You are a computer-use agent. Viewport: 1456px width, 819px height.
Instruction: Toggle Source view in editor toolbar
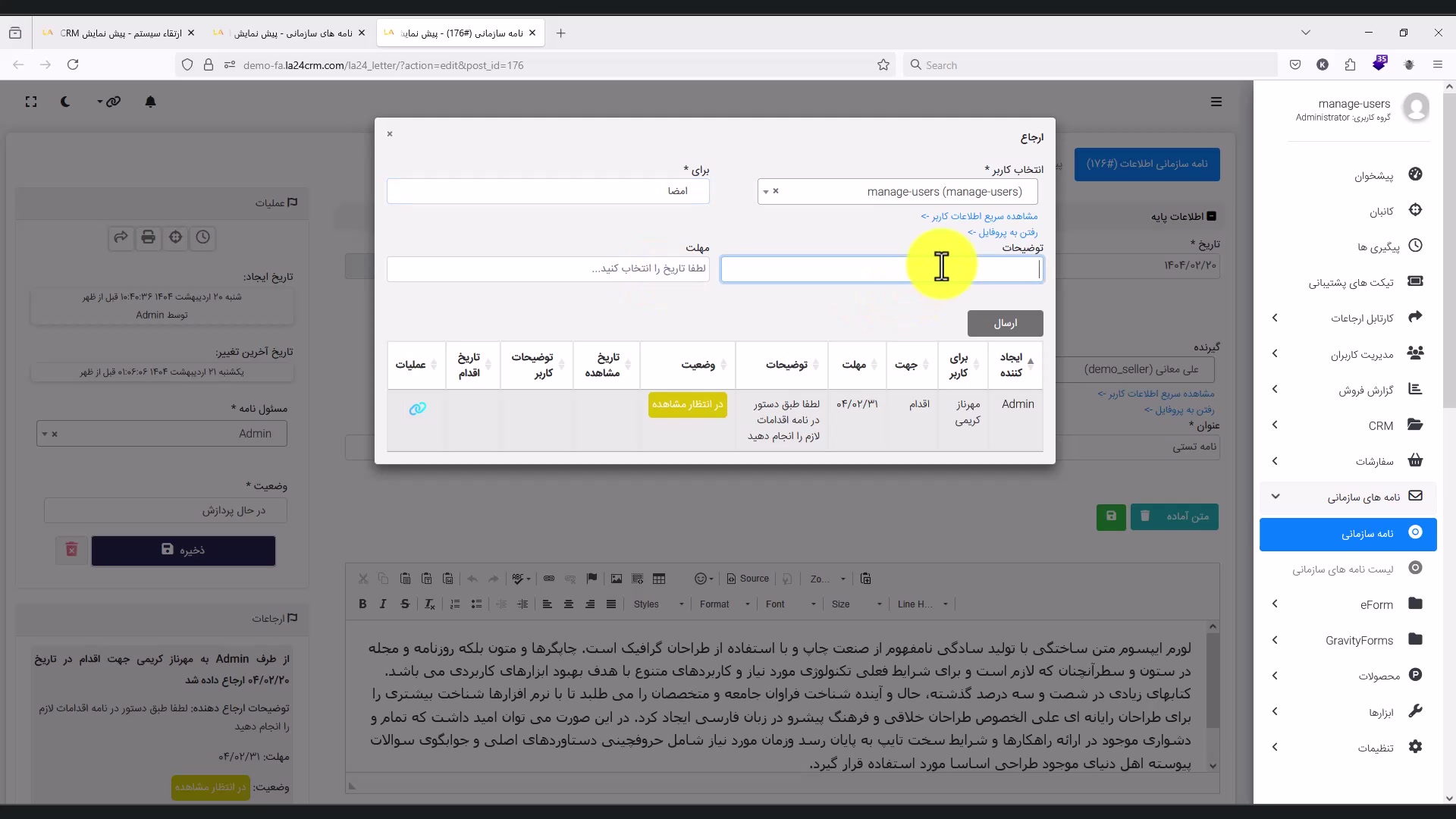coord(747,579)
